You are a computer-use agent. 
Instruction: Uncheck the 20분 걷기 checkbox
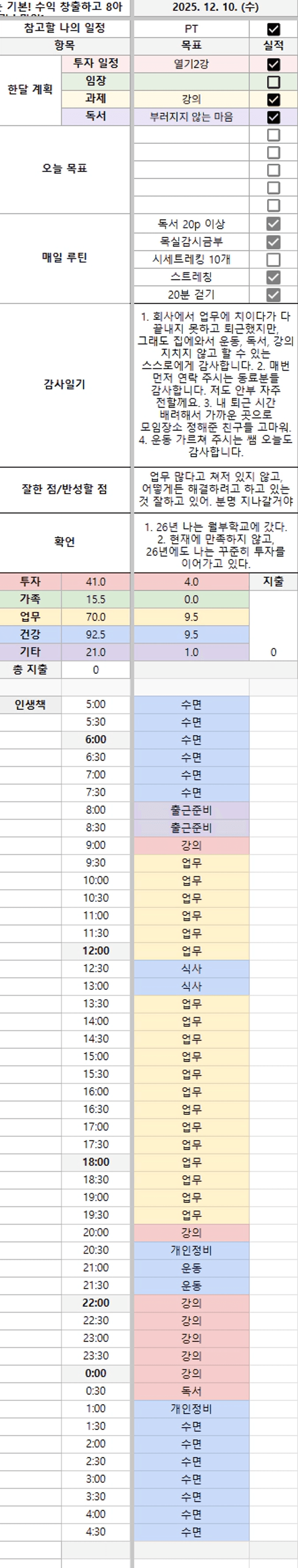tap(273, 295)
